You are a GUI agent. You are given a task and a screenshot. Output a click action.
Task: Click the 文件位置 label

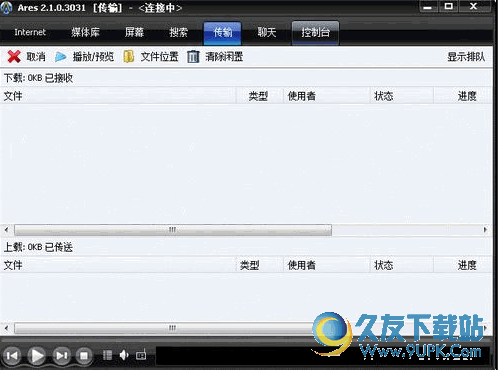[159, 57]
